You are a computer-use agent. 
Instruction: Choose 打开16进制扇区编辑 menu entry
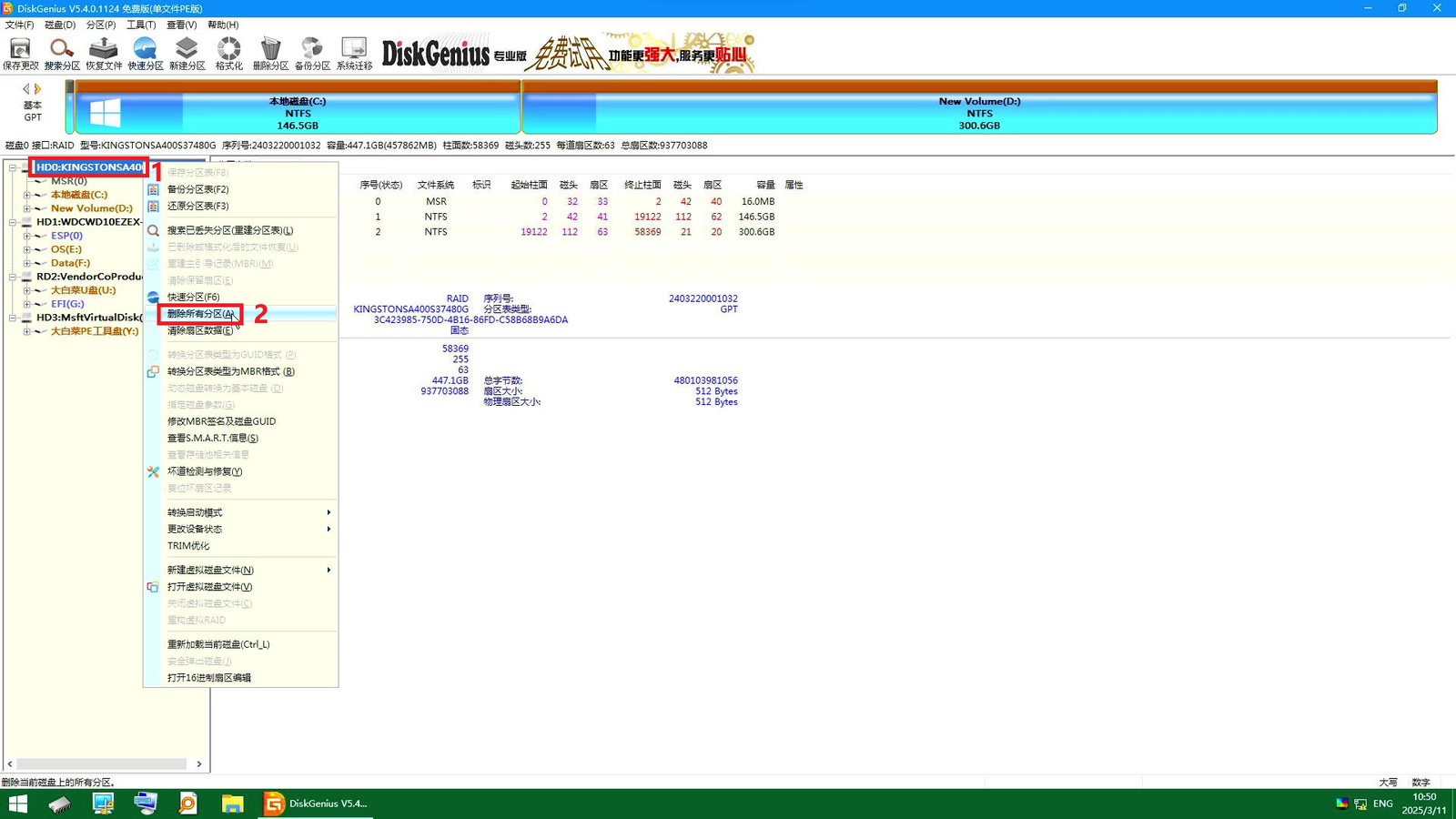coord(241,678)
